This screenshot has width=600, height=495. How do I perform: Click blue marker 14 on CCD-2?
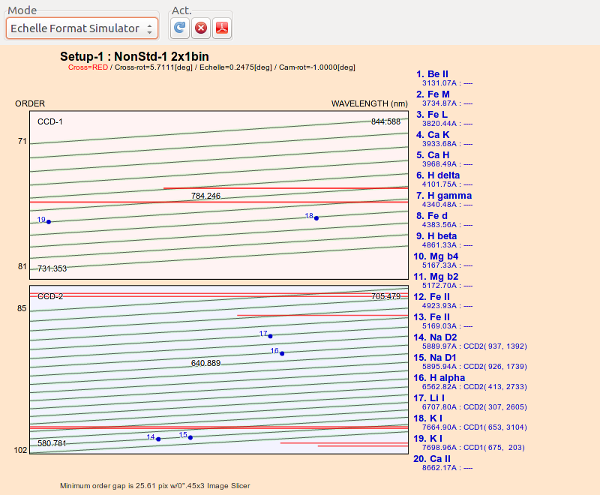pos(158,439)
